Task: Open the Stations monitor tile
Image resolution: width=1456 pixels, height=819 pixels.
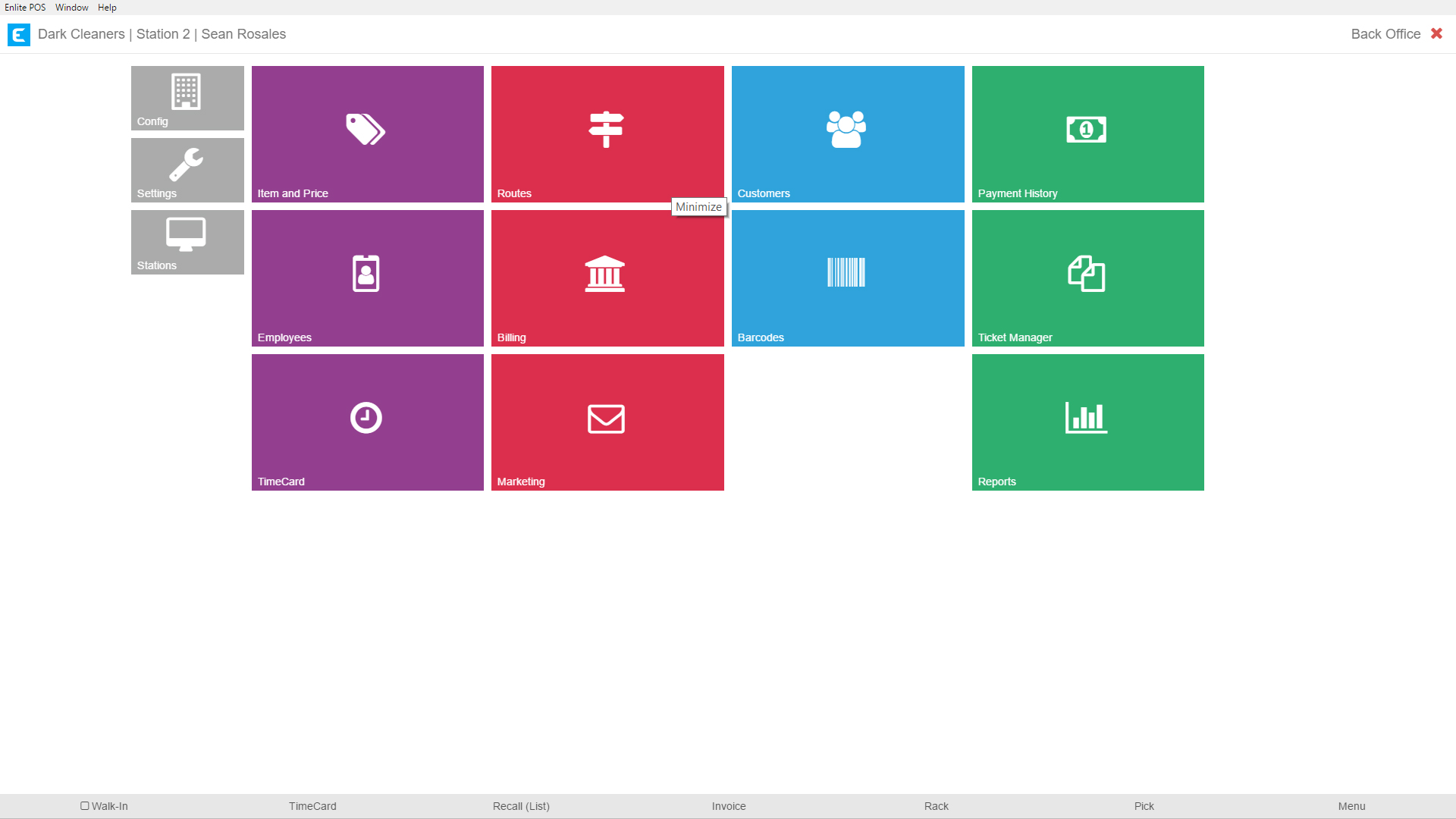Action: [187, 242]
